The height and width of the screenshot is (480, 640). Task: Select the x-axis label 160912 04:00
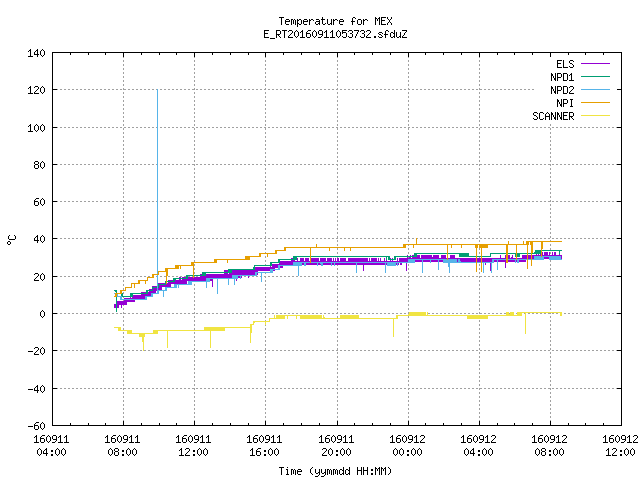pos(478,446)
